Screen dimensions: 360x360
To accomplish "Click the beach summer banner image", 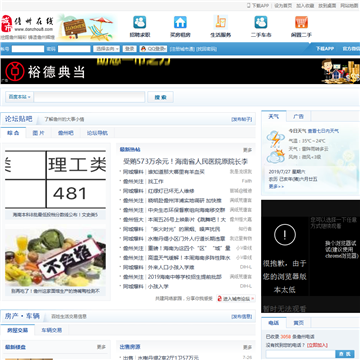I will (87, 27).
